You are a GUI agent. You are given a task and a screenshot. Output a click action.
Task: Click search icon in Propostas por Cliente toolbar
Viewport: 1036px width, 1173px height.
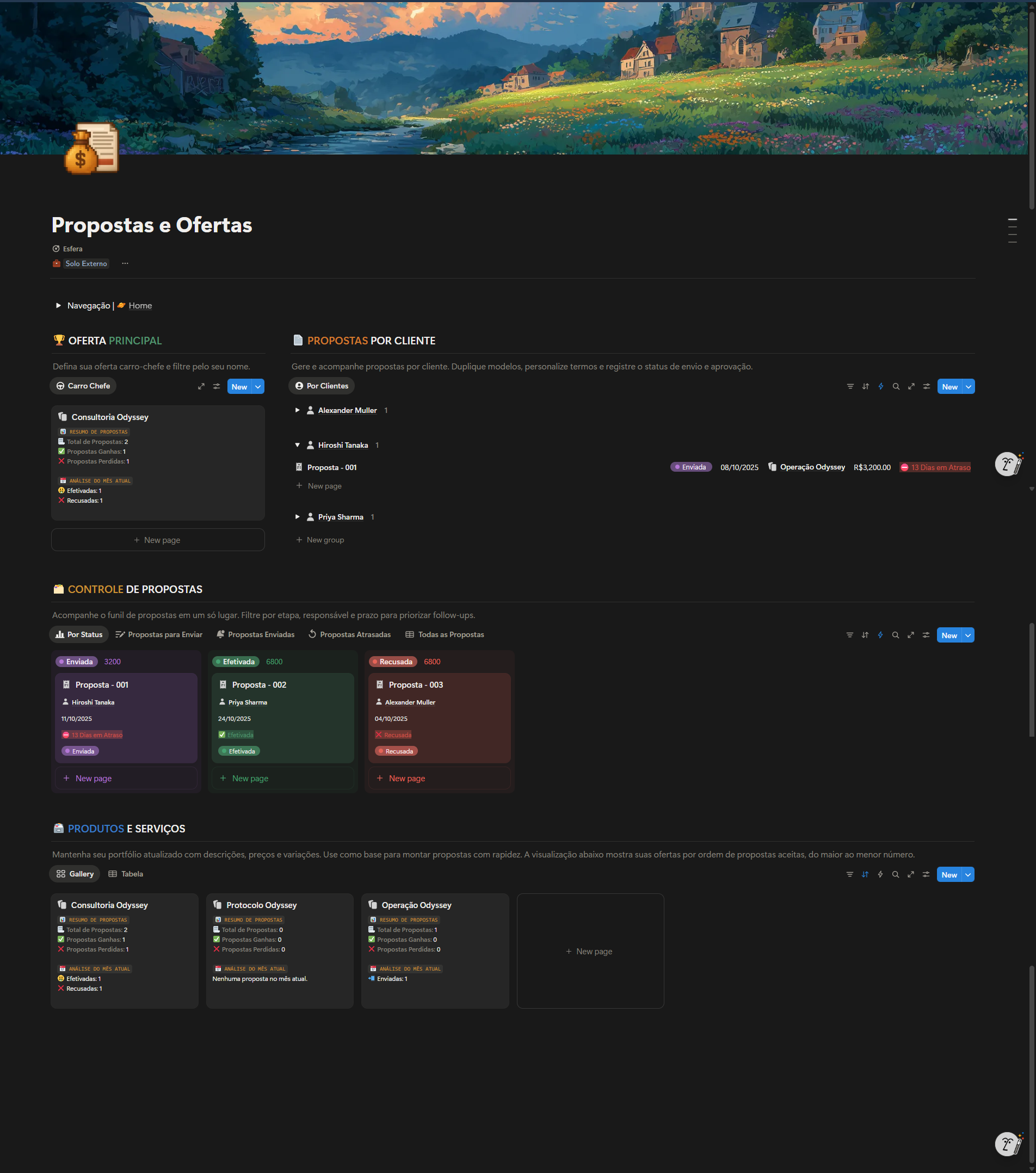coord(896,387)
